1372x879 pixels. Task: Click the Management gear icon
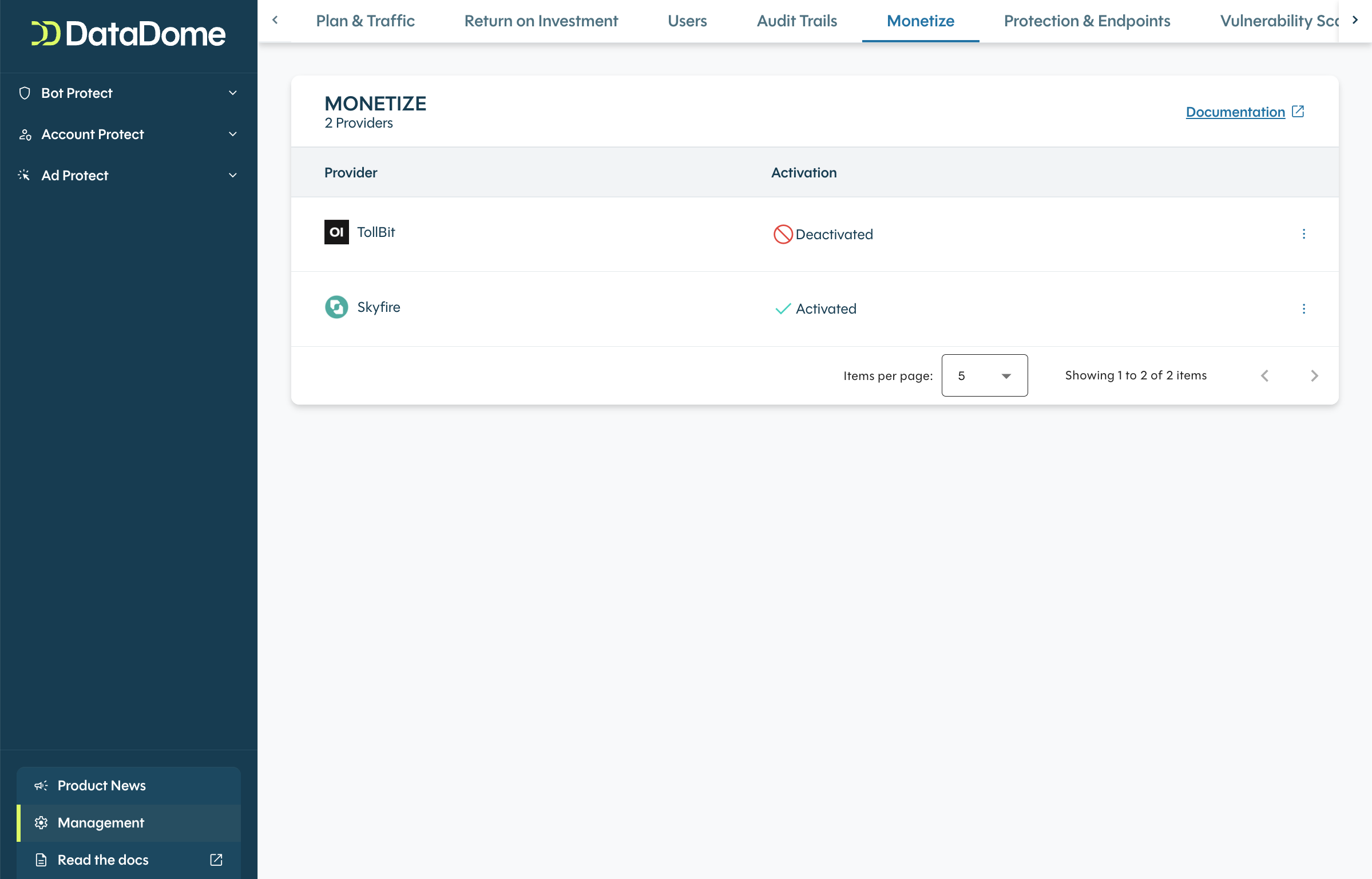click(40, 822)
